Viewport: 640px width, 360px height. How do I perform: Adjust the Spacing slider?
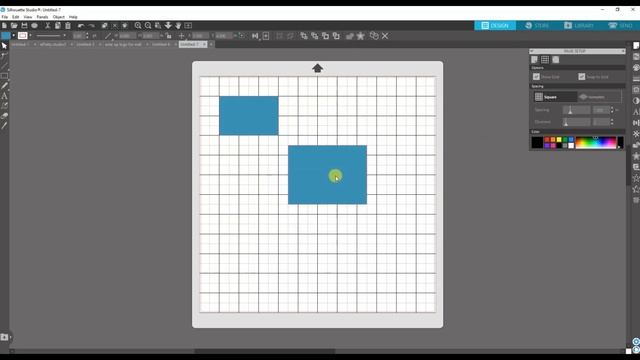coord(576,110)
